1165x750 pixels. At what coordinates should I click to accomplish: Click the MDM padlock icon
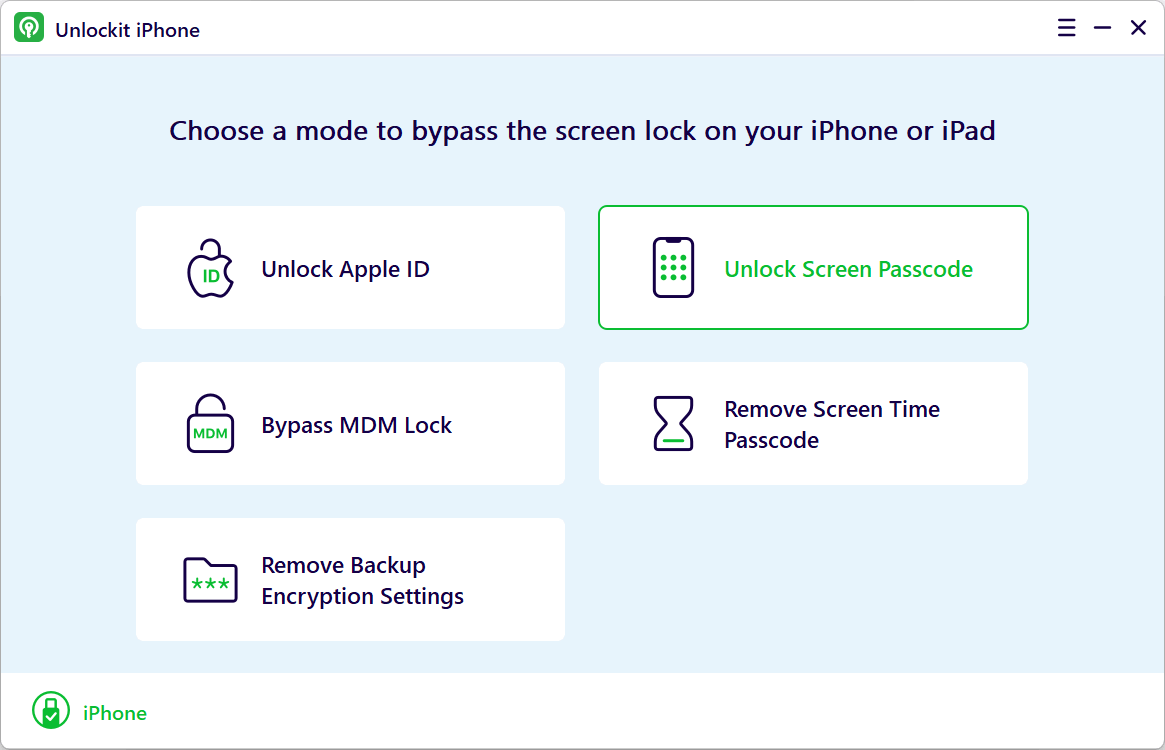pyautogui.click(x=210, y=424)
